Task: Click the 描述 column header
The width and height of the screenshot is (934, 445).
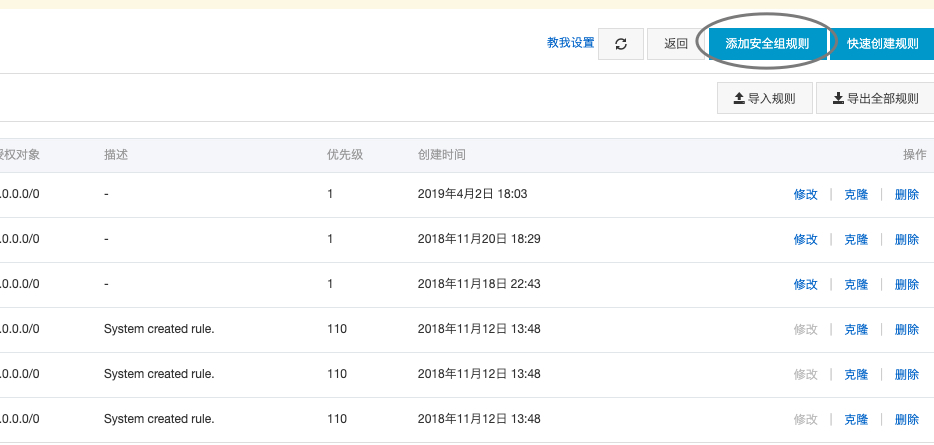Action: coord(116,155)
